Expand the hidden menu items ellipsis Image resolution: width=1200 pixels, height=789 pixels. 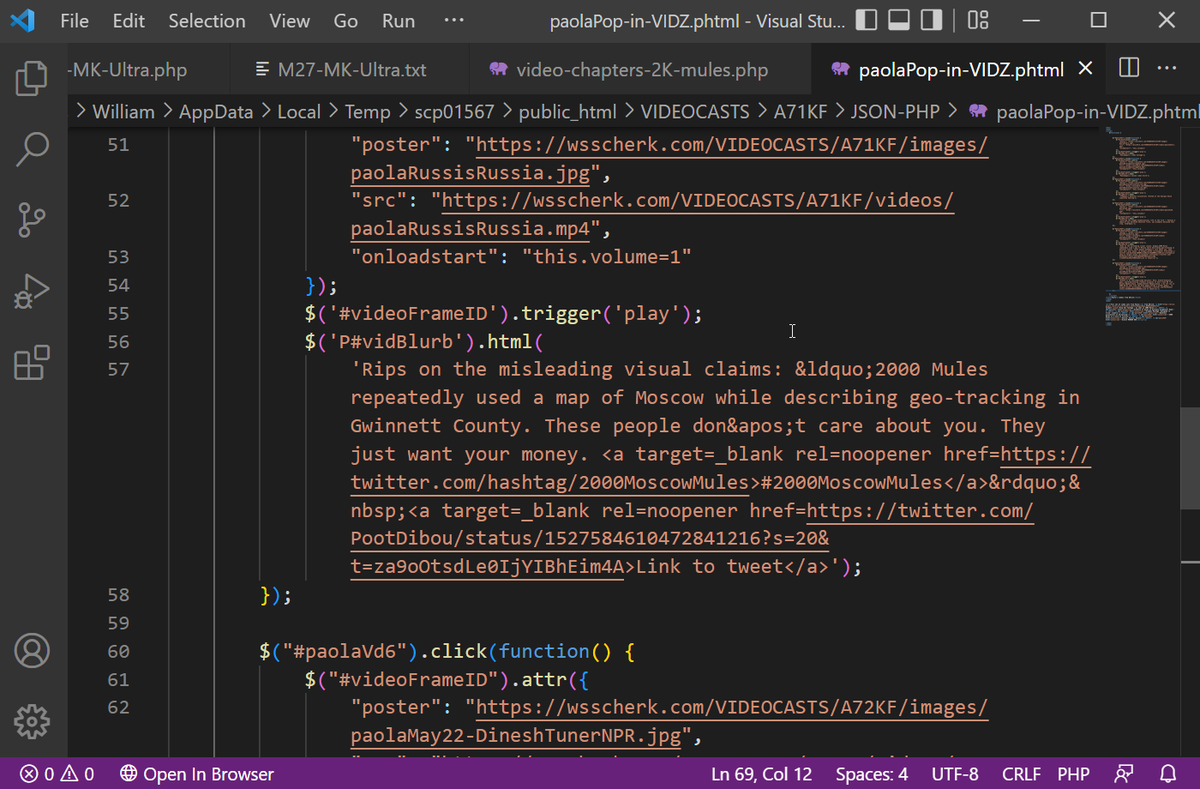pos(454,20)
